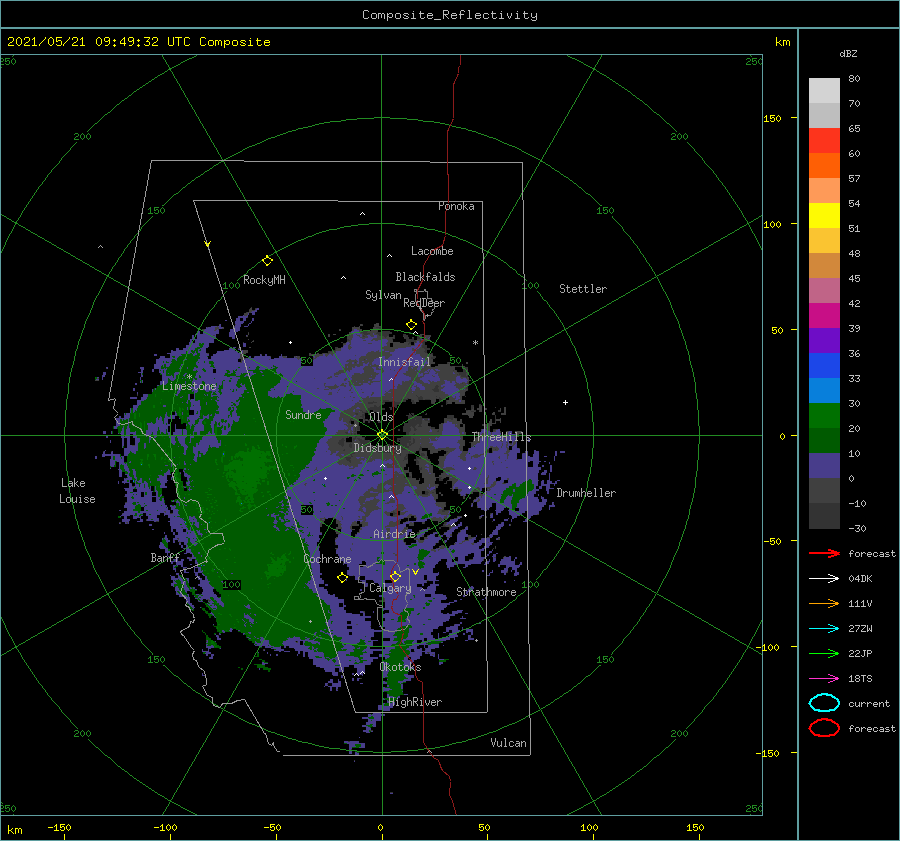Click the dBZ legend heading

pyautogui.click(x=848, y=53)
